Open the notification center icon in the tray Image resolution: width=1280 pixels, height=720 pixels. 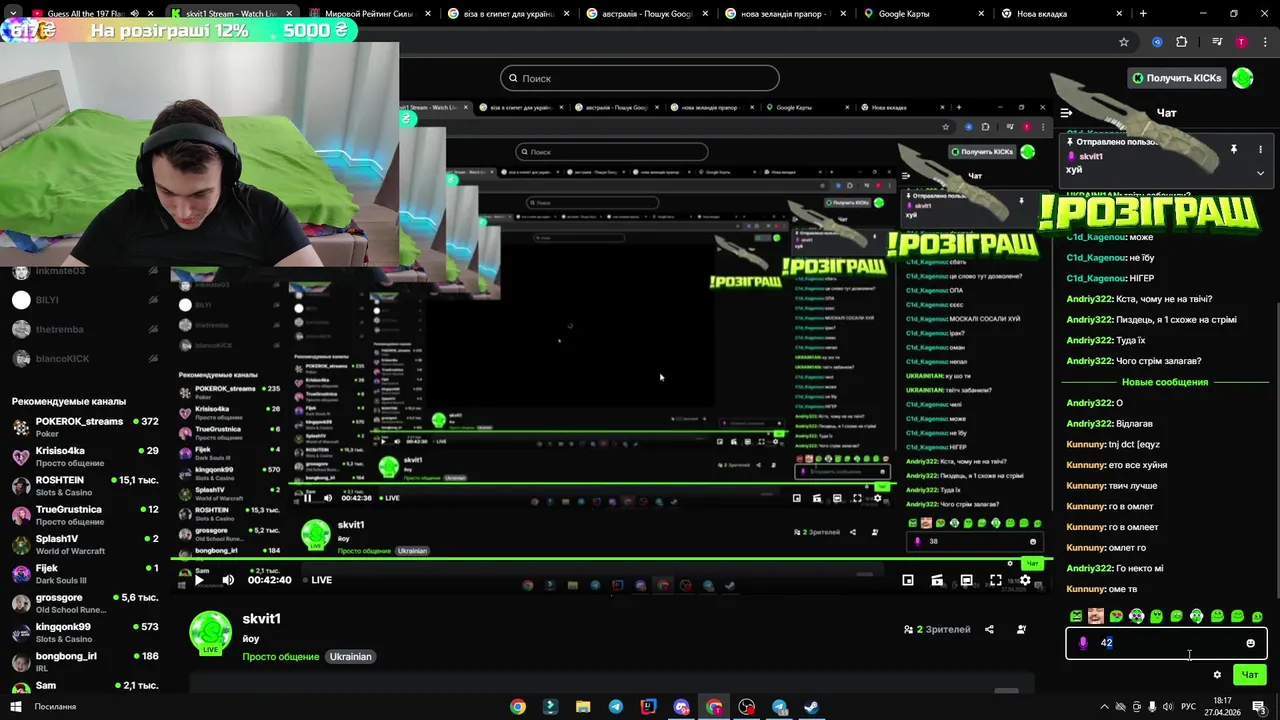(1259, 707)
